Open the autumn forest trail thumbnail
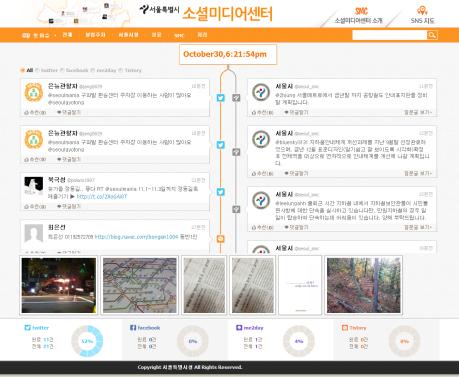Image resolution: width=459 pixels, height=377 pixels. (x=364, y=285)
